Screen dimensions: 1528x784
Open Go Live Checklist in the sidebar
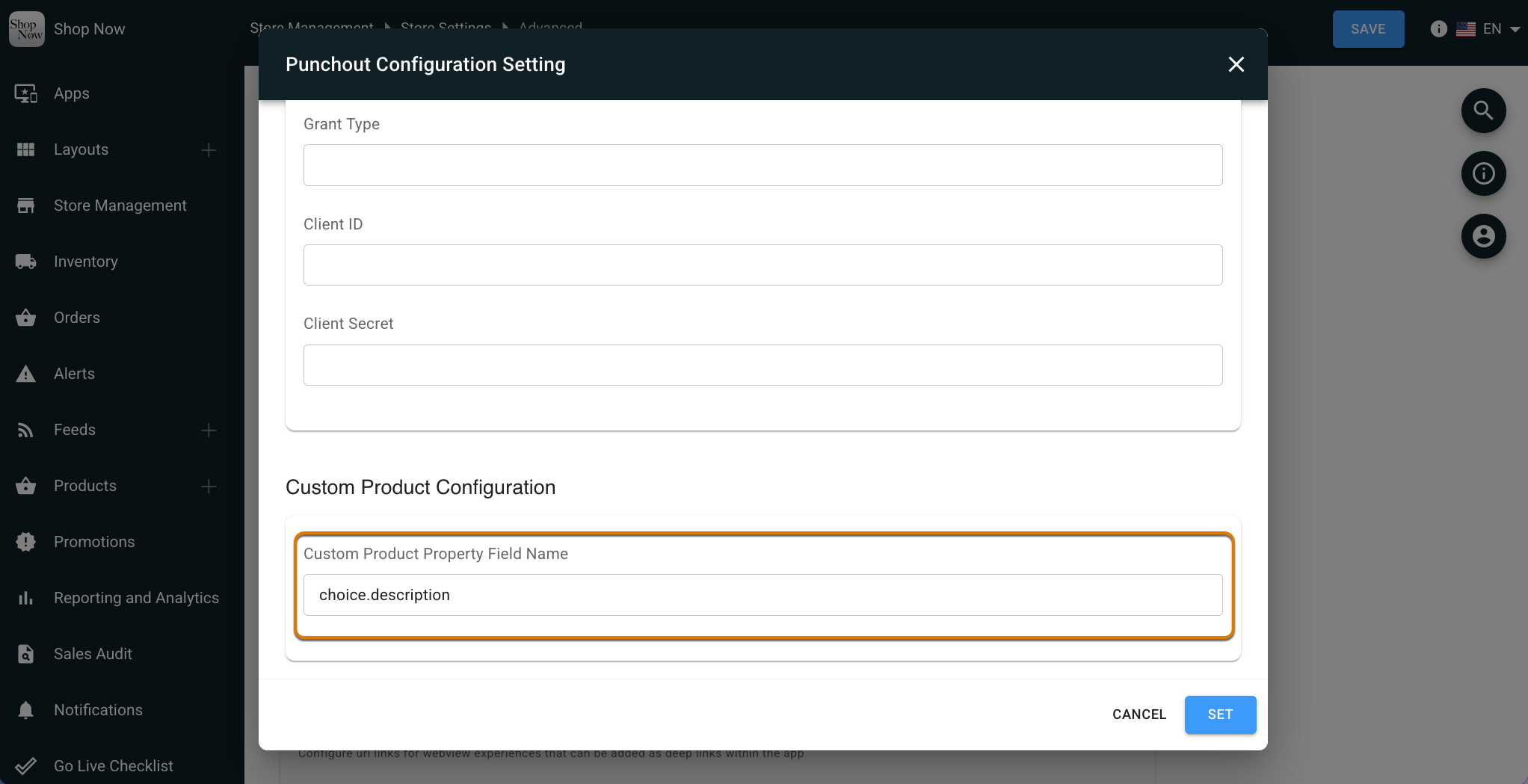click(114, 766)
